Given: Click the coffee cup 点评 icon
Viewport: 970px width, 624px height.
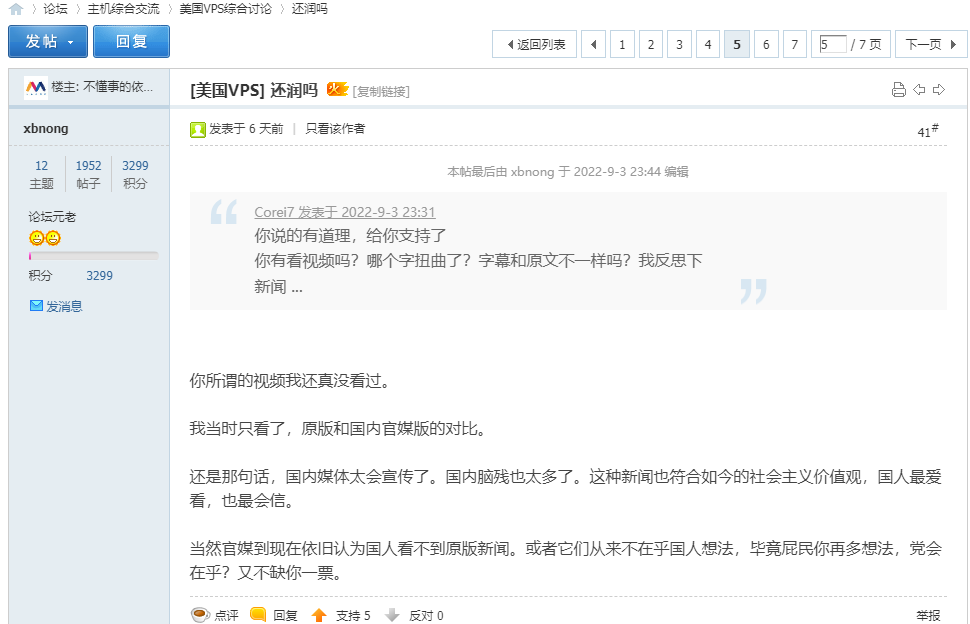Looking at the screenshot, I should (200, 615).
